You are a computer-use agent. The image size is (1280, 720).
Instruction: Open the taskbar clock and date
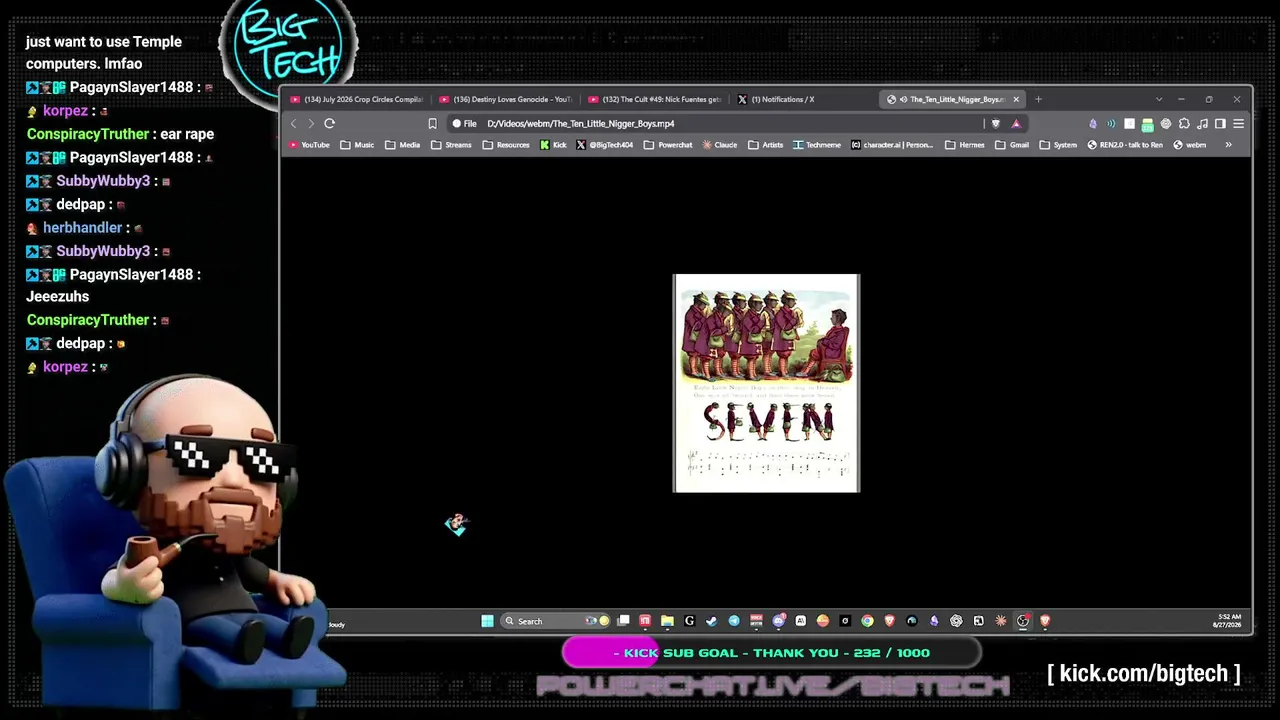tap(1227, 621)
